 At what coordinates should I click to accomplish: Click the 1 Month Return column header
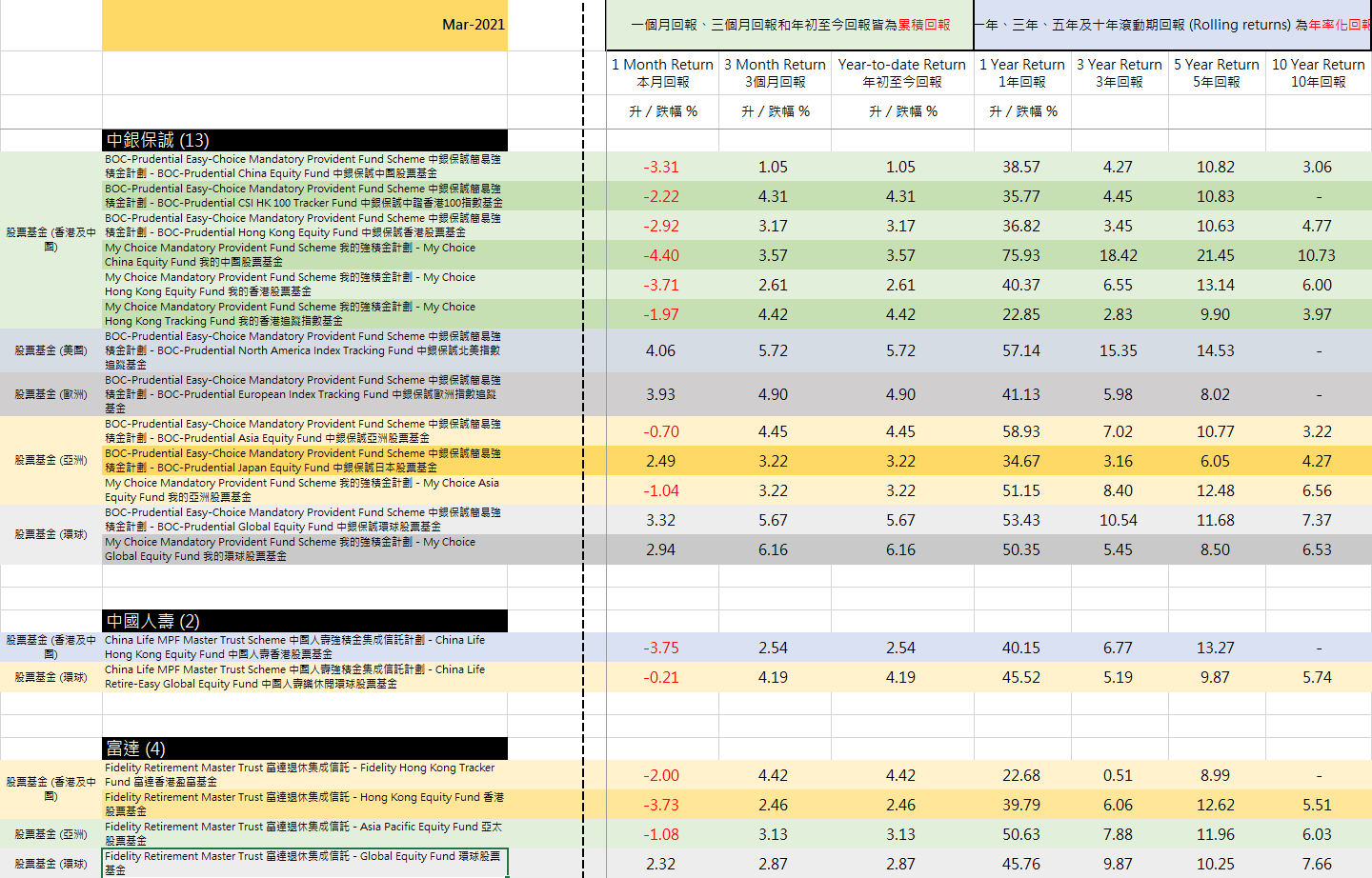[662, 73]
